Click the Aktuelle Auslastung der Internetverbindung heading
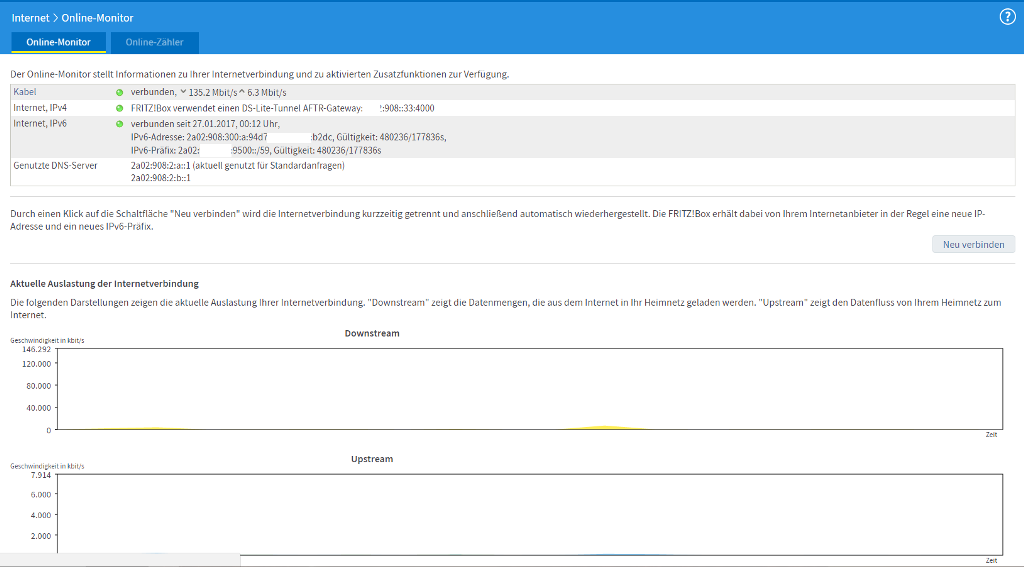This screenshot has height=567, width=1024. point(104,284)
